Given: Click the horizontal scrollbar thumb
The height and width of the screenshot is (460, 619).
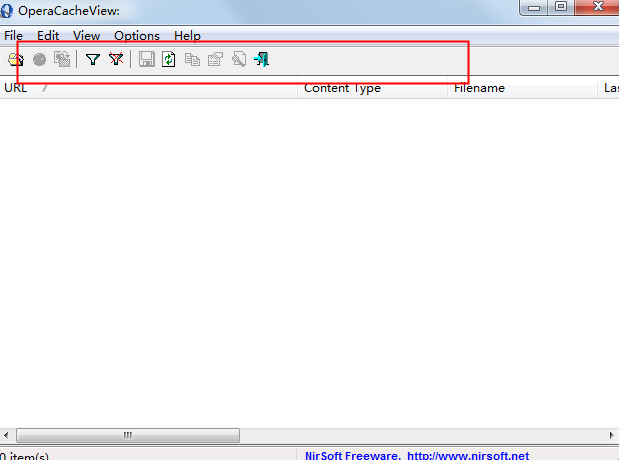Looking at the screenshot, I should coord(128,435).
